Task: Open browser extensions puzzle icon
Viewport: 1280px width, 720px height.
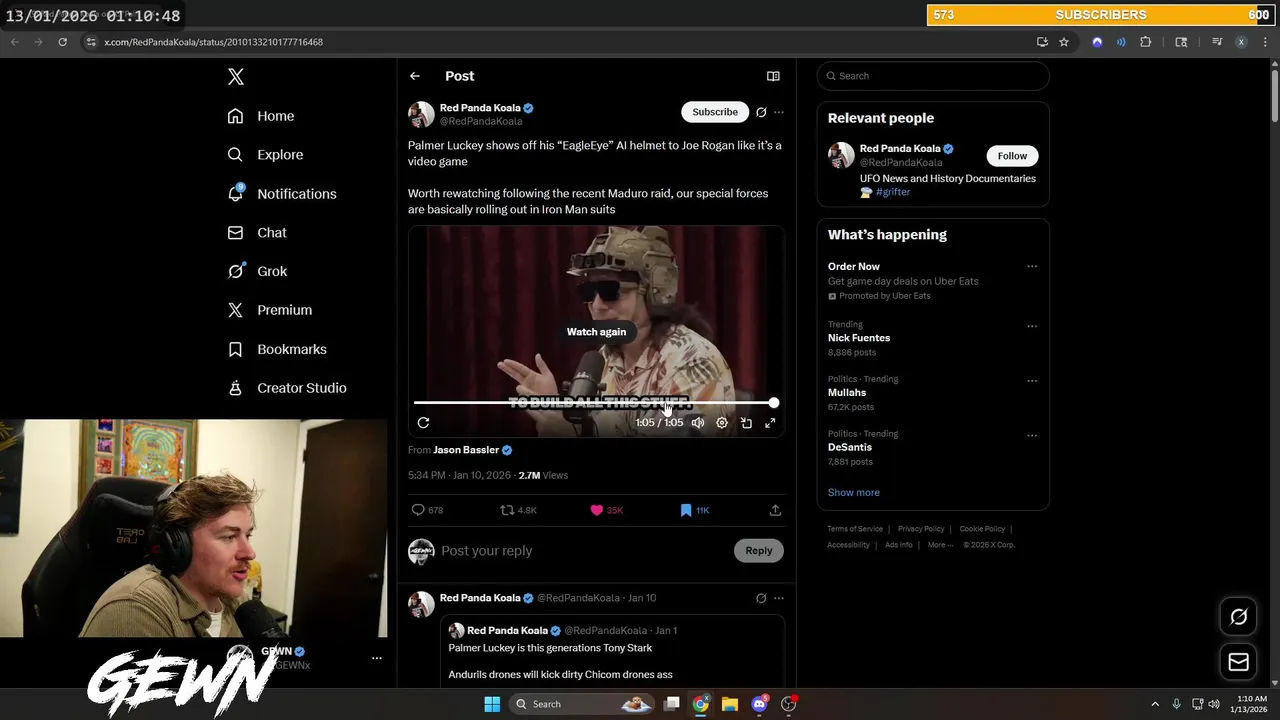Action: [1146, 42]
